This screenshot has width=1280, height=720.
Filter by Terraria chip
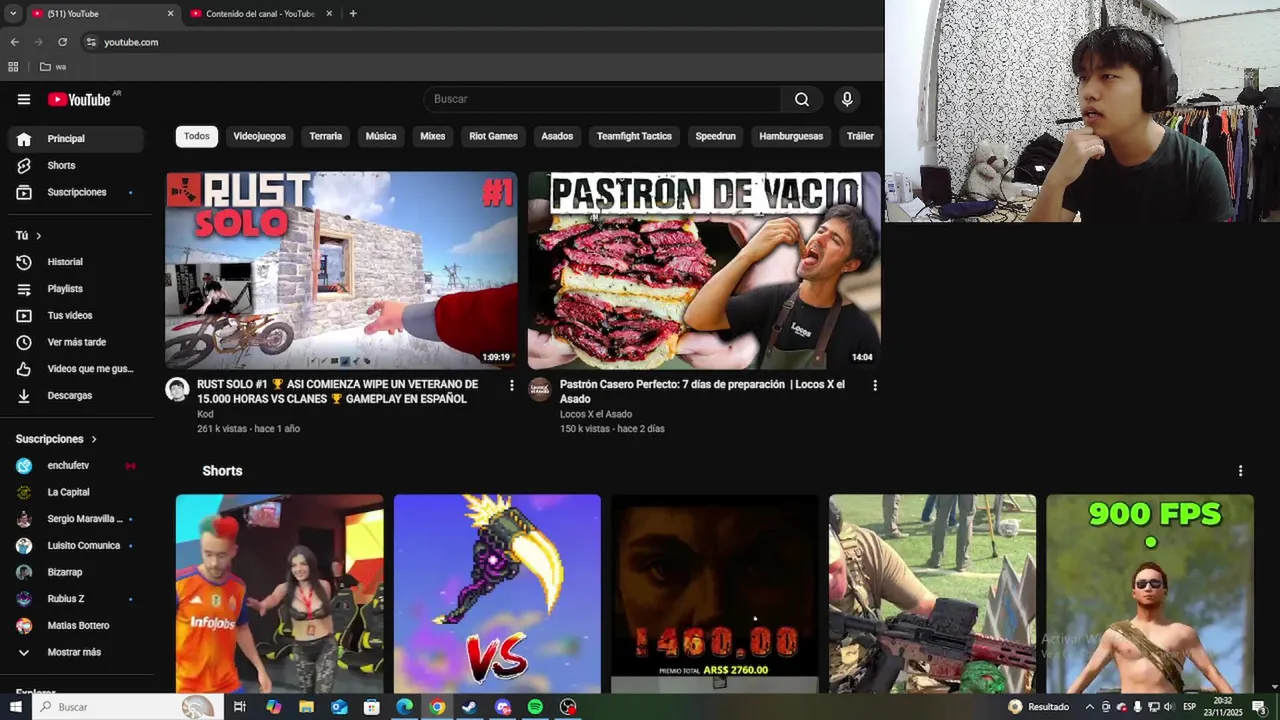tap(325, 136)
